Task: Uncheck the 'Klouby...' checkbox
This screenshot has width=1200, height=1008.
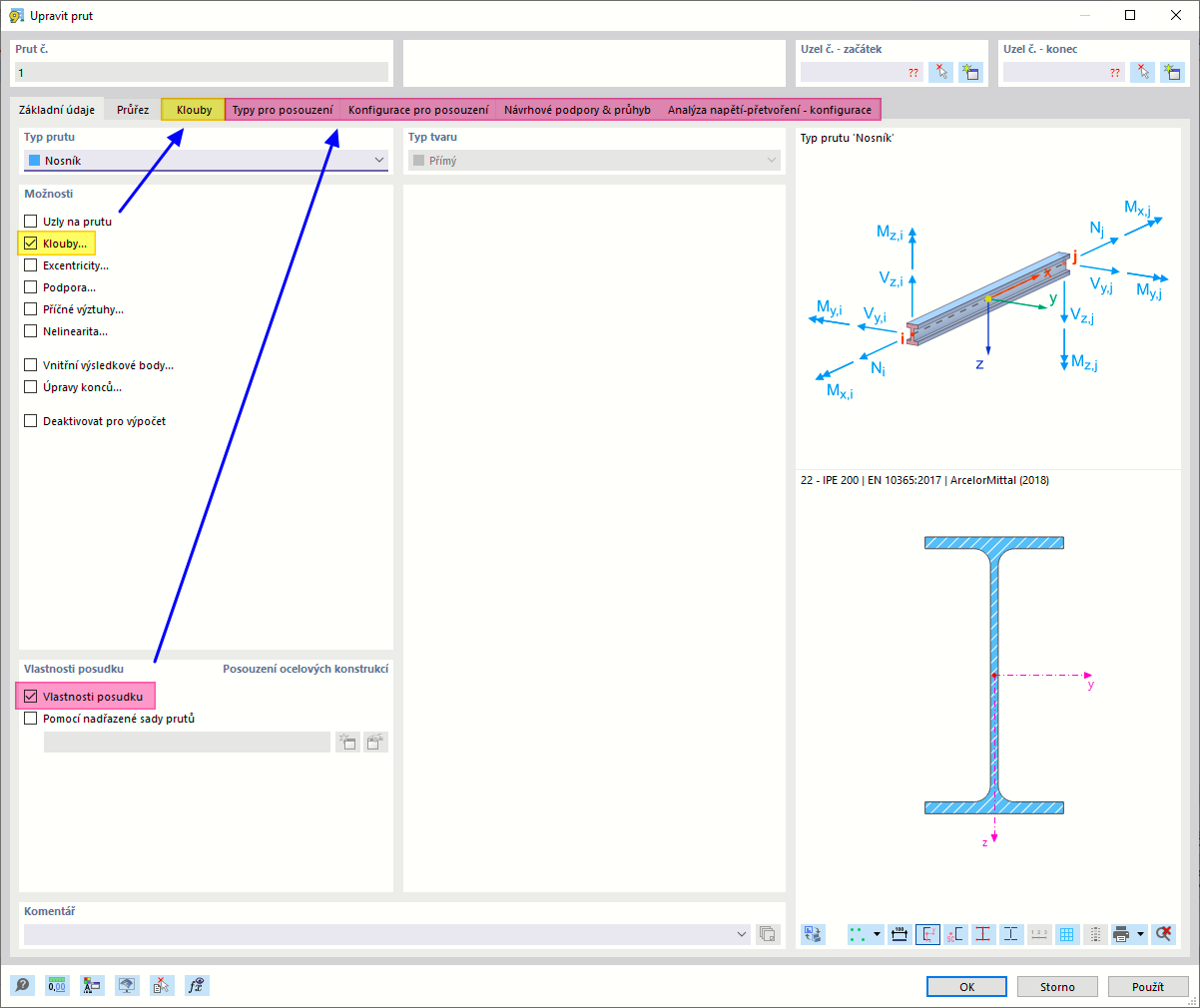Action: (31, 244)
